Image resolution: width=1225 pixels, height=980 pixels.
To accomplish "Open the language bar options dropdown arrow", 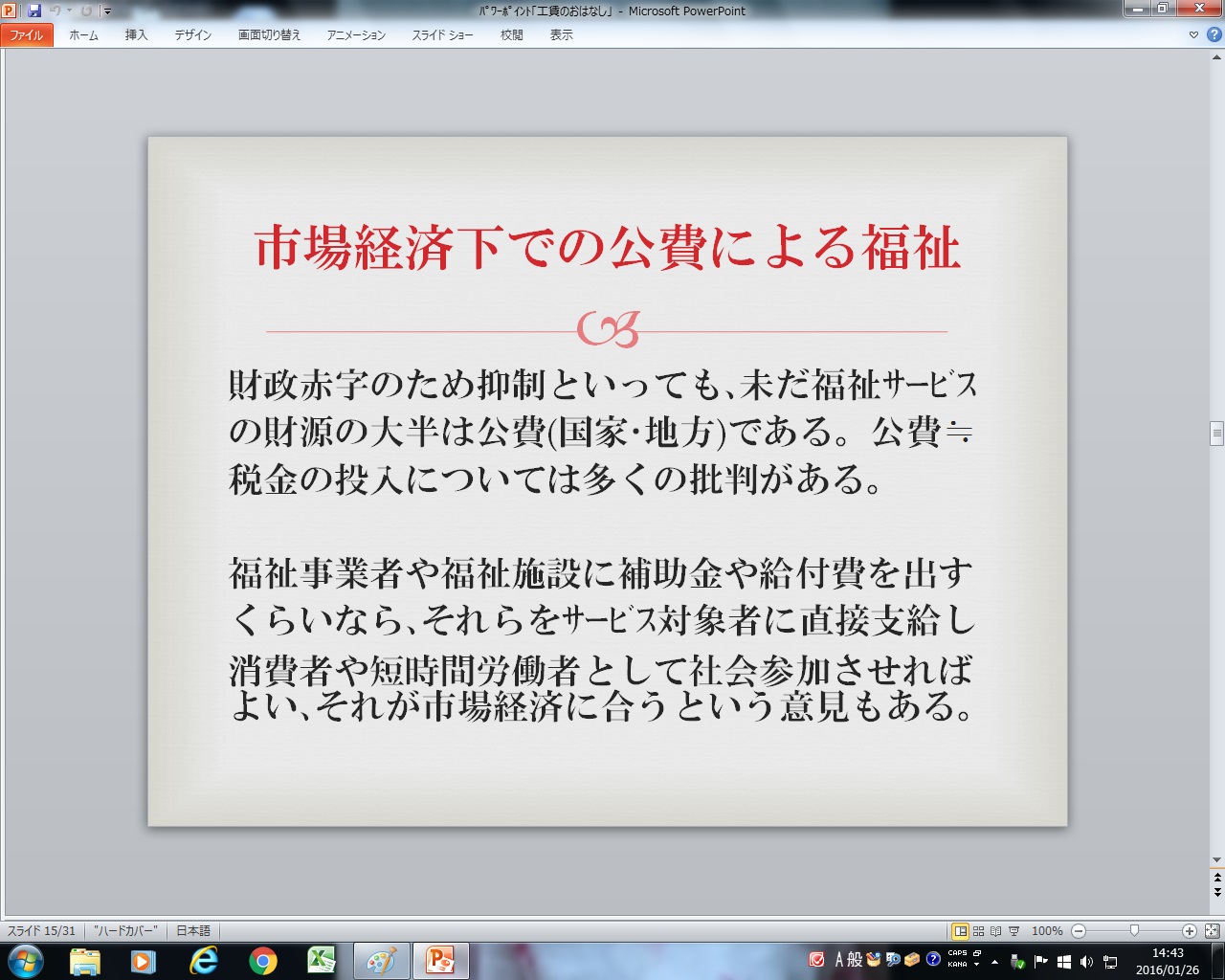I will click(977, 965).
